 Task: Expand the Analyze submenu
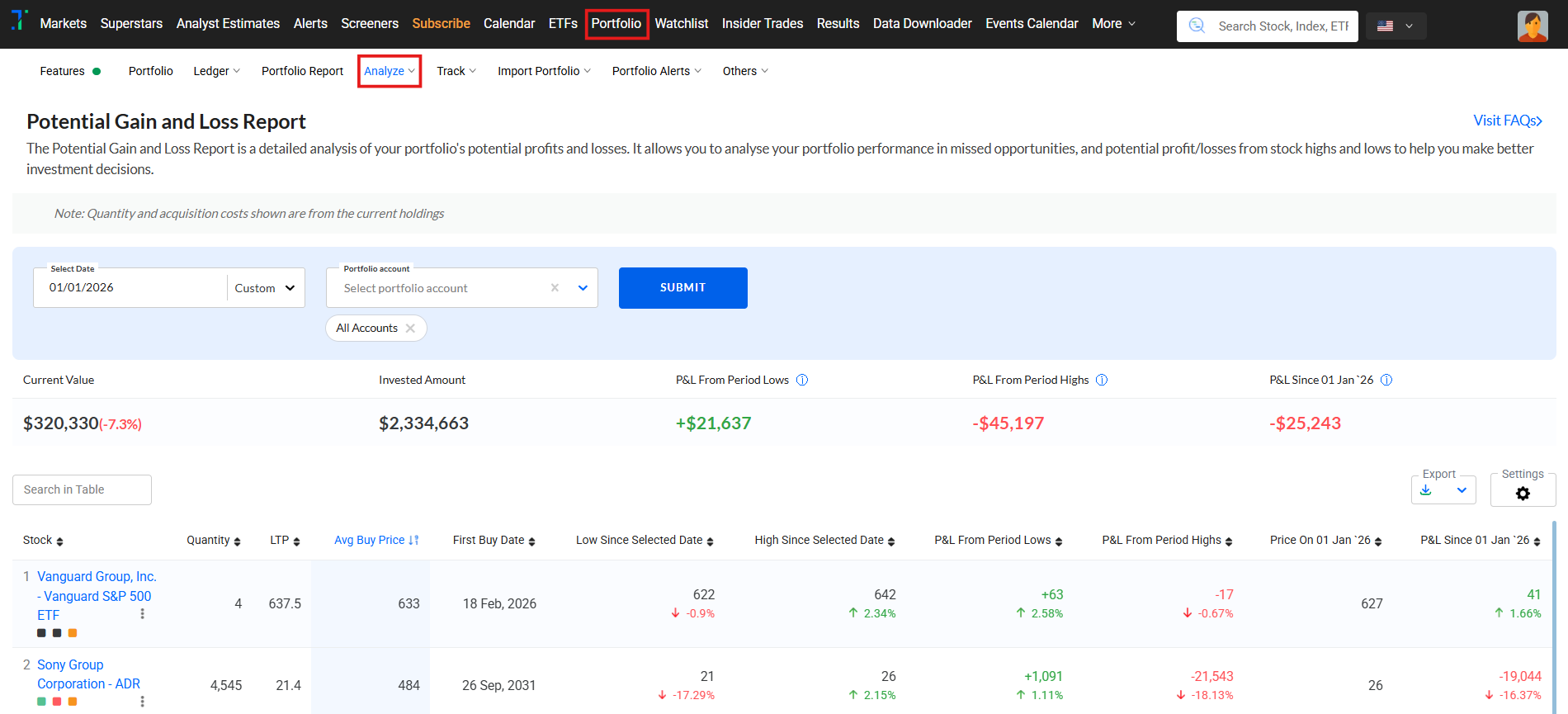coord(390,71)
